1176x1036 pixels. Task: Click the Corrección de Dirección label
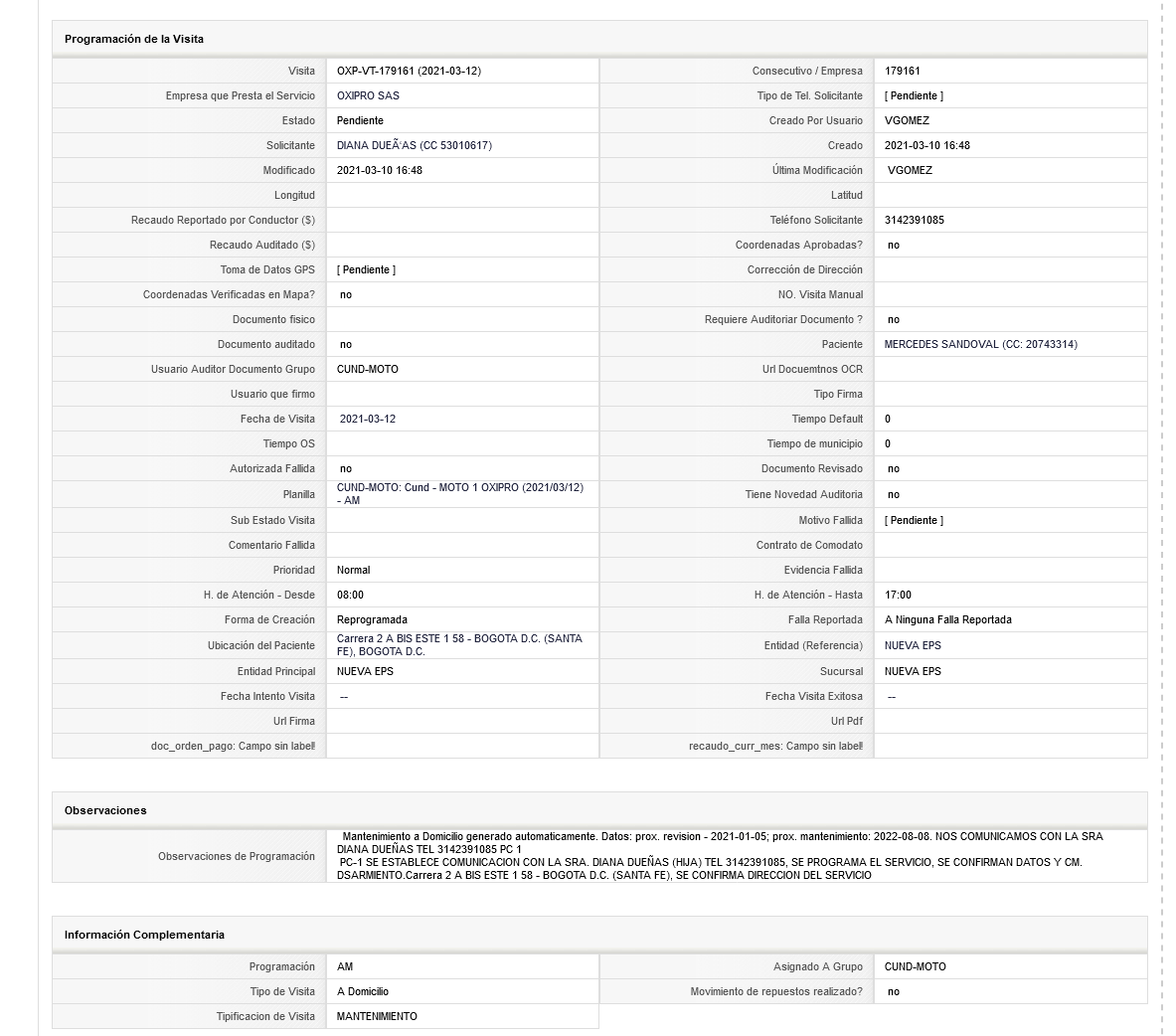(x=805, y=269)
